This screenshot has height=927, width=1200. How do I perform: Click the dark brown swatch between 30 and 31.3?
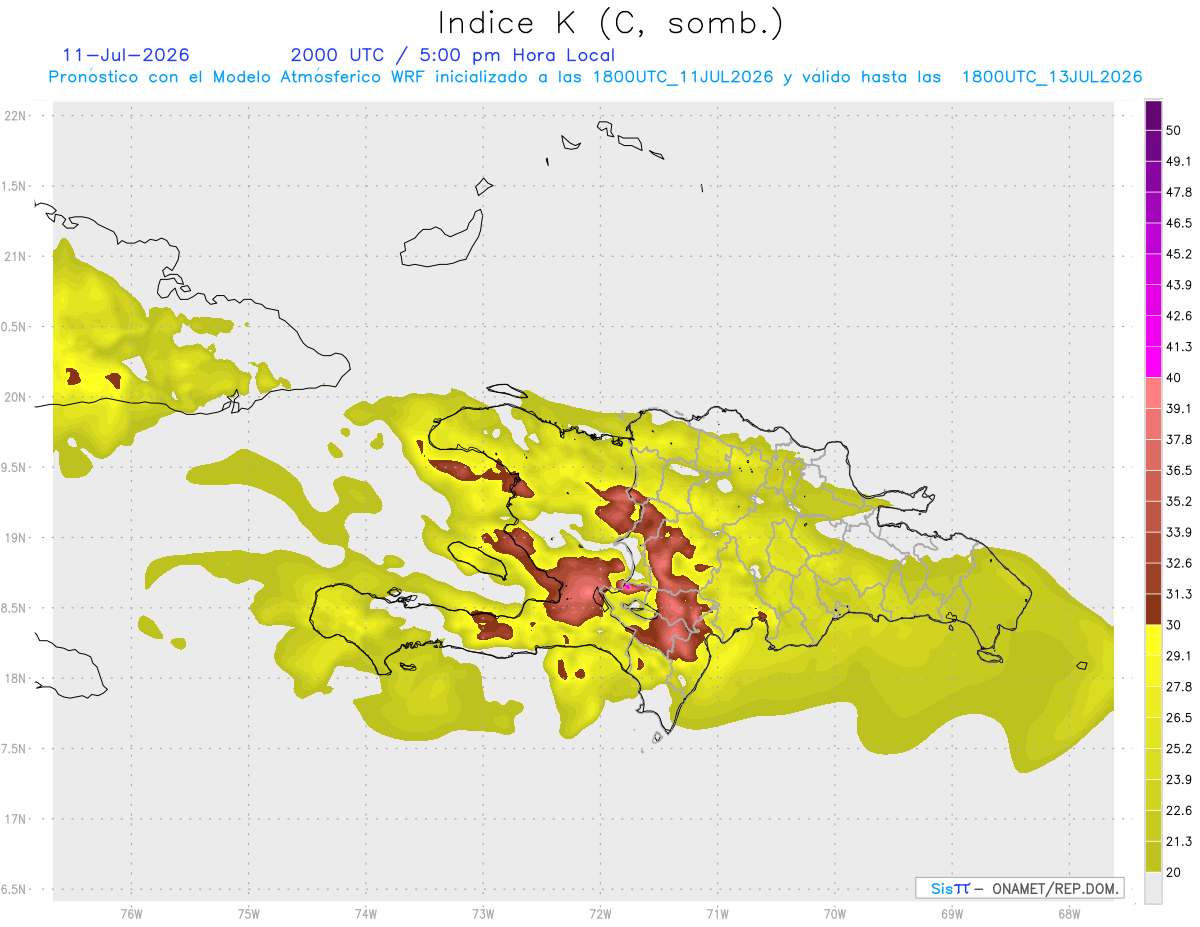tap(1153, 609)
